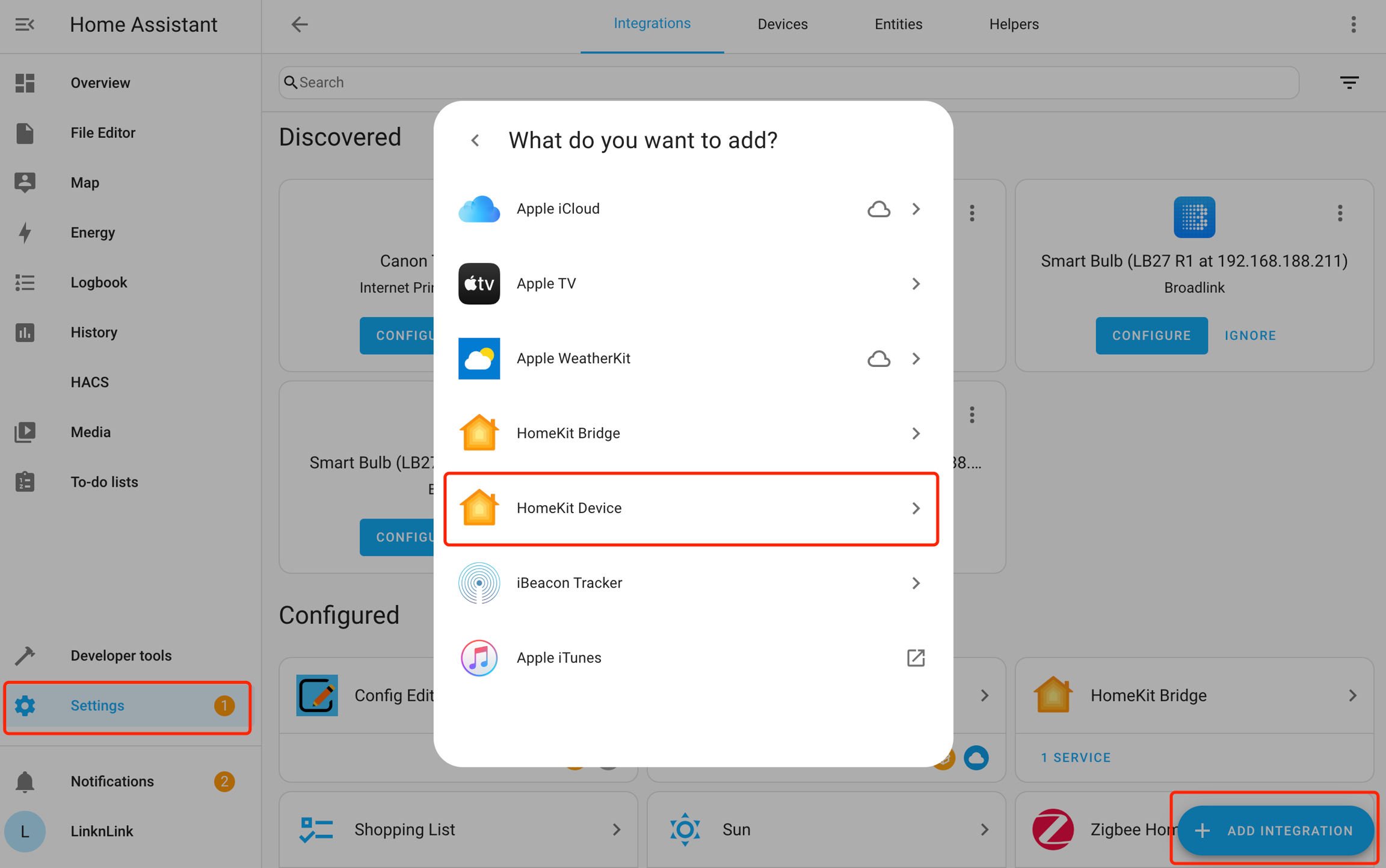Expand the Apple TV integration option
The width and height of the screenshot is (1386, 868).
(691, 284)
